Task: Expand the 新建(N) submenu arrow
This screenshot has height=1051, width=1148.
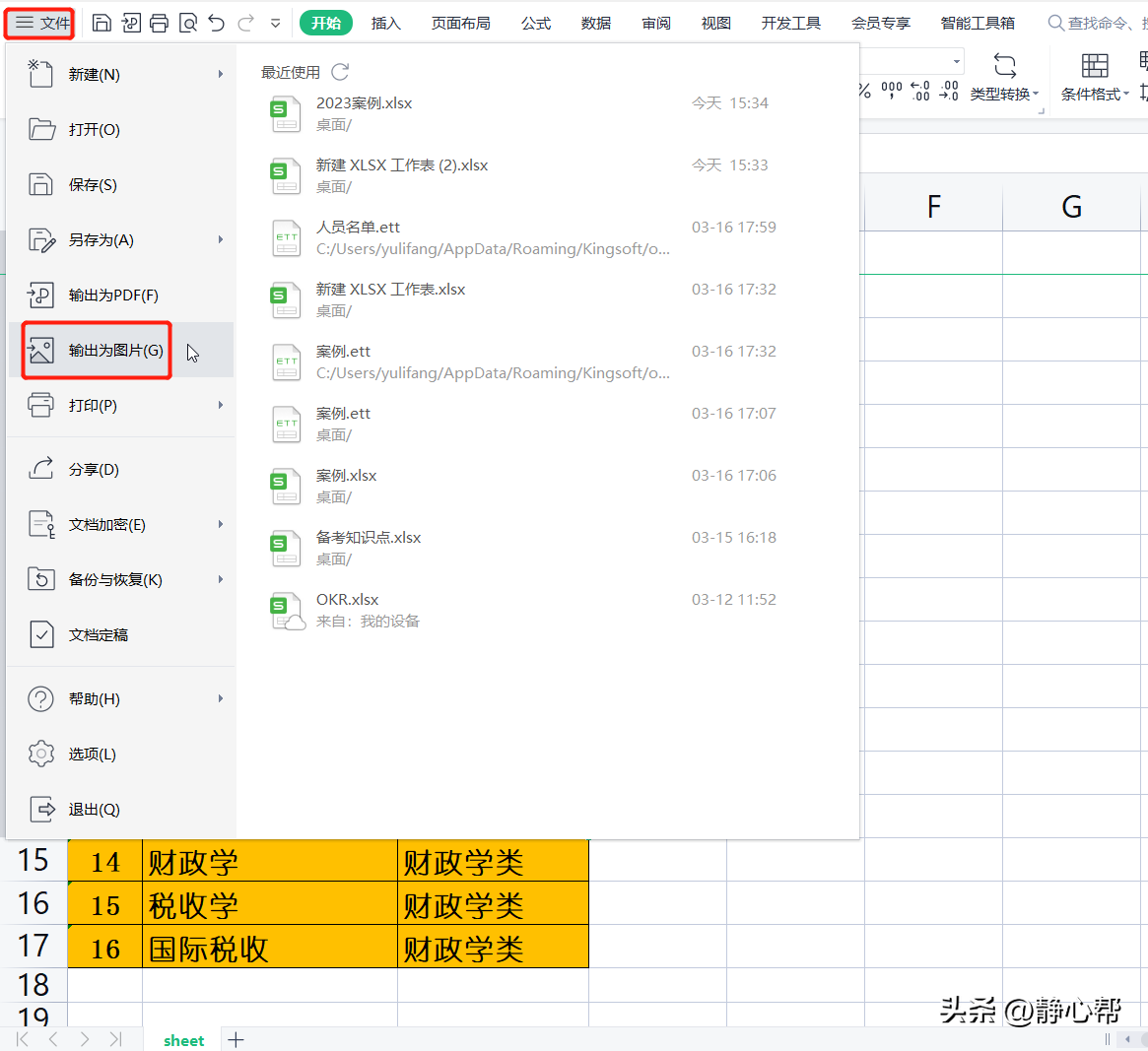Action: pyautogui.click(x=221, y=75)
